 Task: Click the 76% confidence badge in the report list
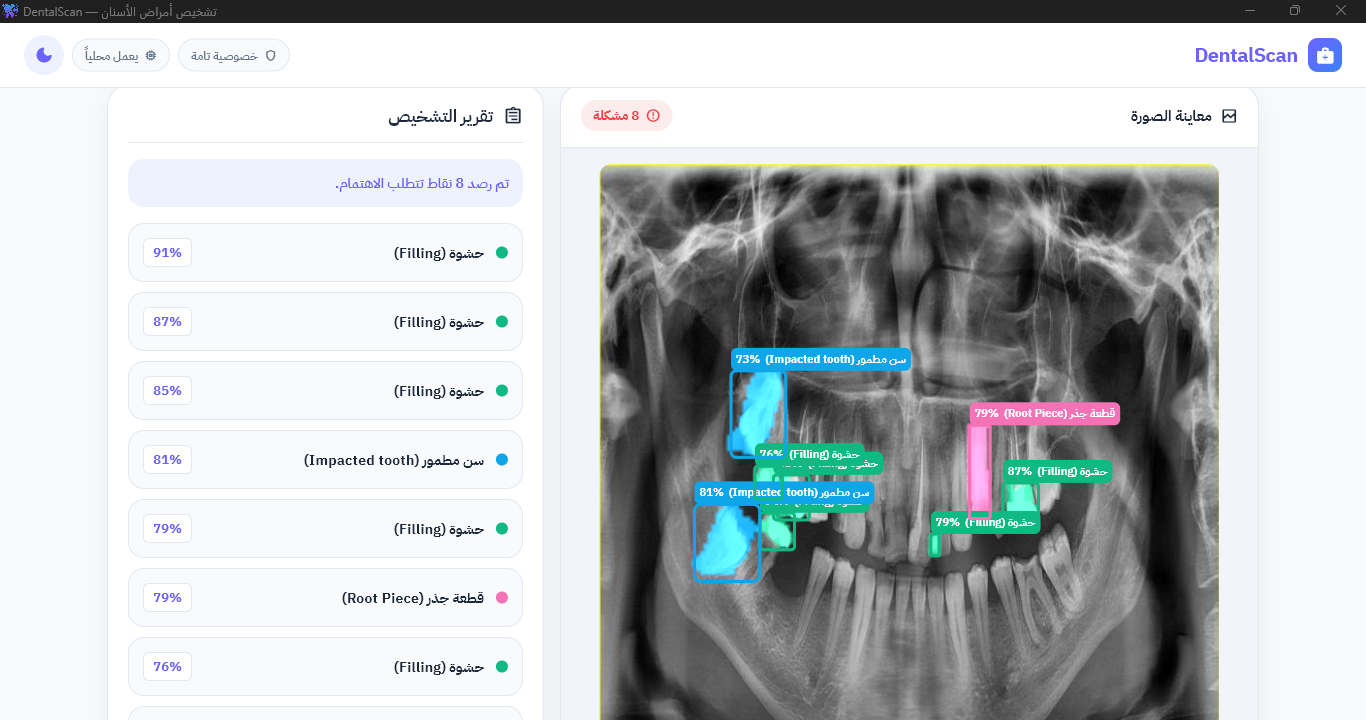pyautogui.click(x=167, y=667)
